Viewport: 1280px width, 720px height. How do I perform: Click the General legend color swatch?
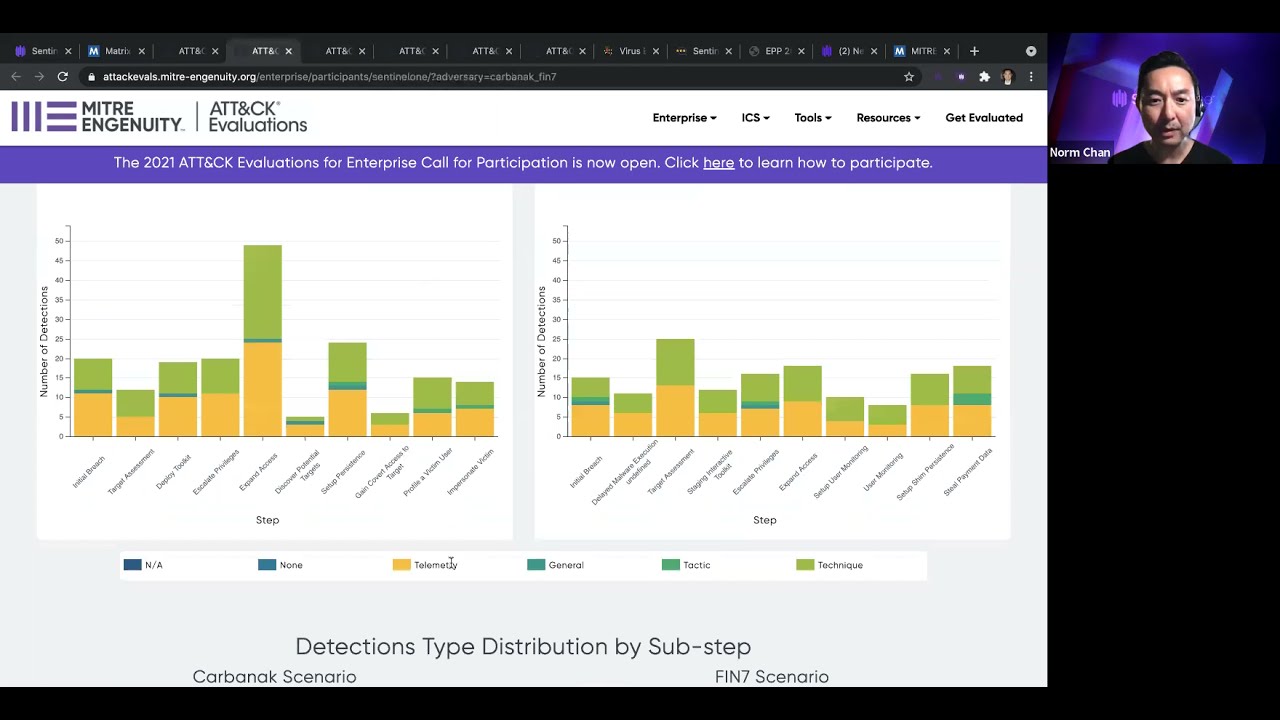coord(536,565)
